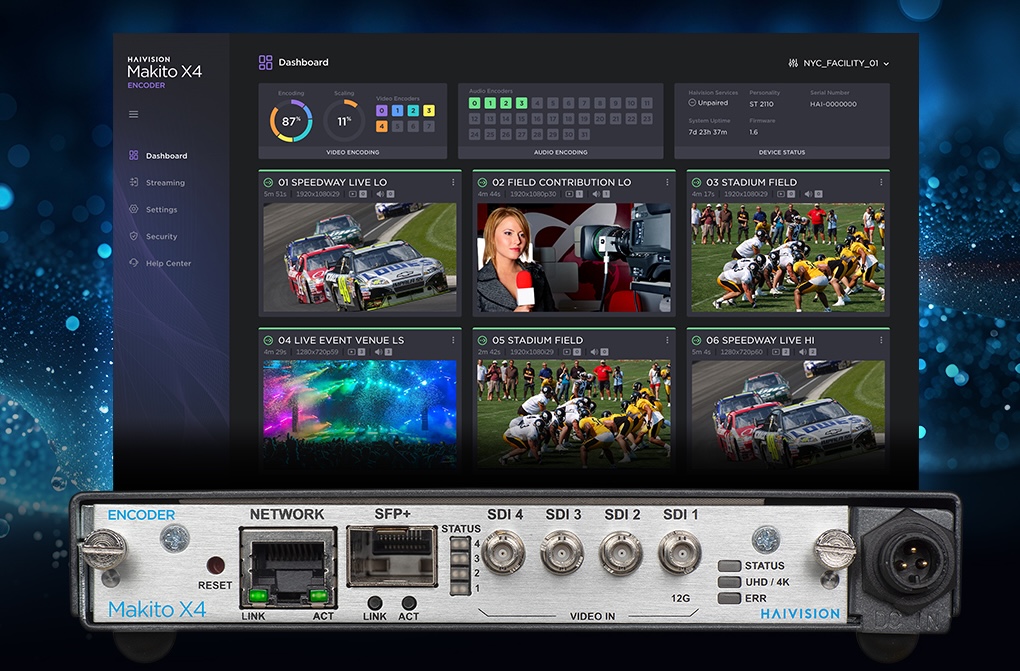Open the 04 LIVE EVENT VENUE concert preview
Screen dimensions: 1020x671
[360, 414]
